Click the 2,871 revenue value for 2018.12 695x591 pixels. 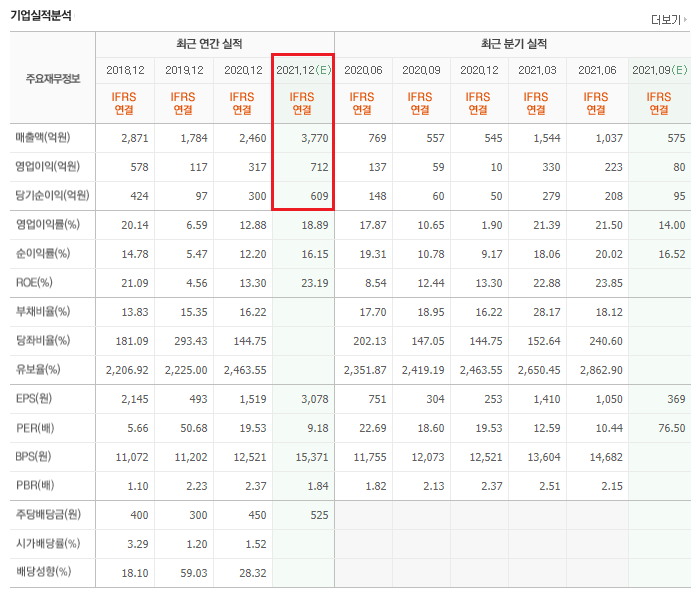click(x=135, y=138)
